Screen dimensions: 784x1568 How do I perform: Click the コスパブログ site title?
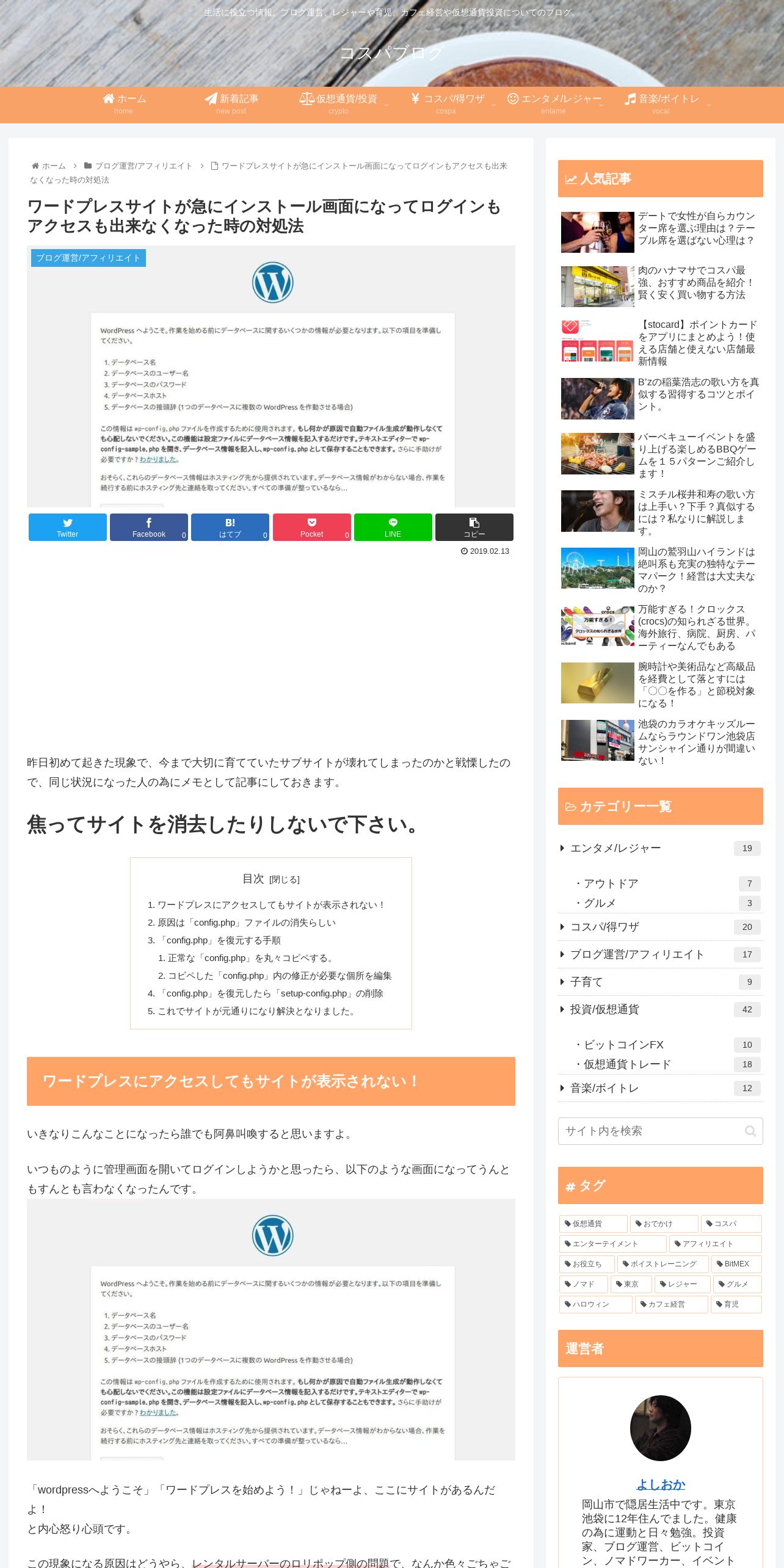pos(391,53)
